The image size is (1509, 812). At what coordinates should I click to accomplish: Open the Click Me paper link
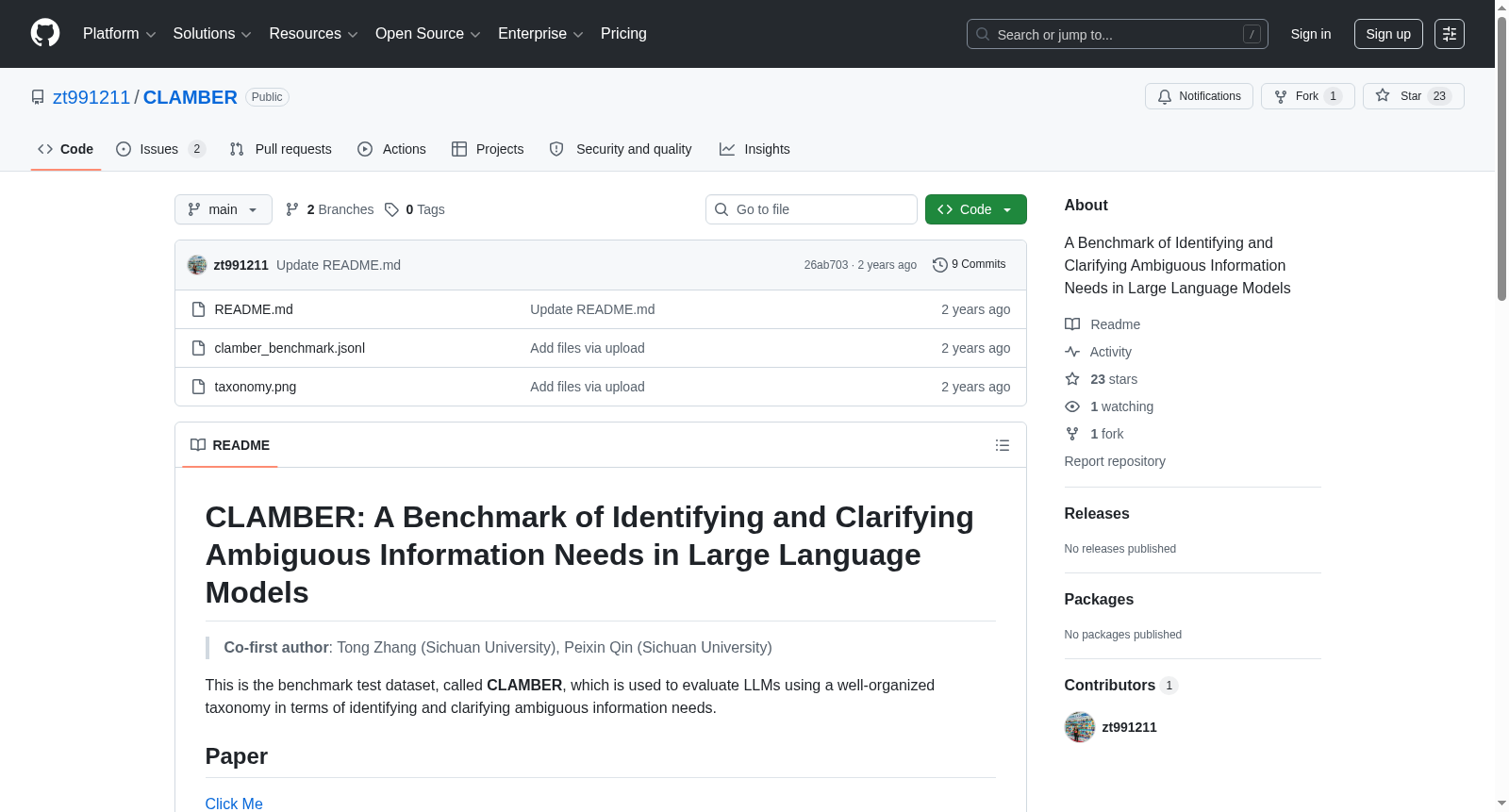click(x=234, y=804)
